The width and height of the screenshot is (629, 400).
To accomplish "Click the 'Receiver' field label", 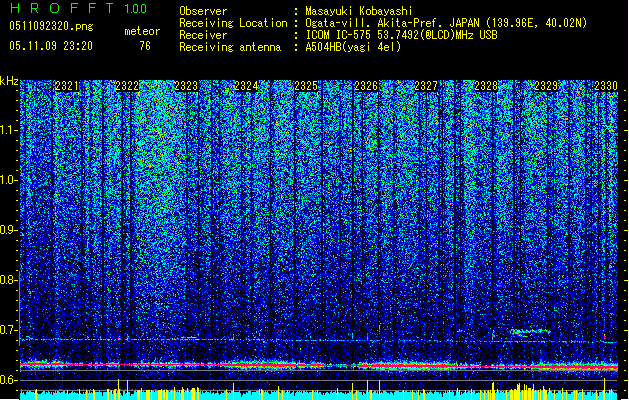I will pyautogui.click(x=203, y=35).
